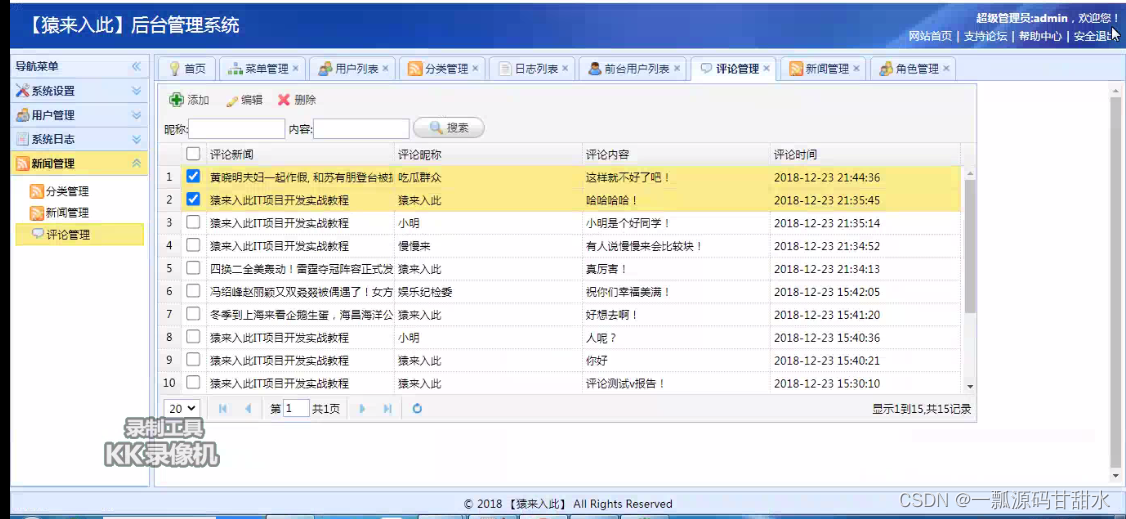This screenshot has width=1126, height=519.
Task: Close the 角色管理 tab
Action: 946,68
